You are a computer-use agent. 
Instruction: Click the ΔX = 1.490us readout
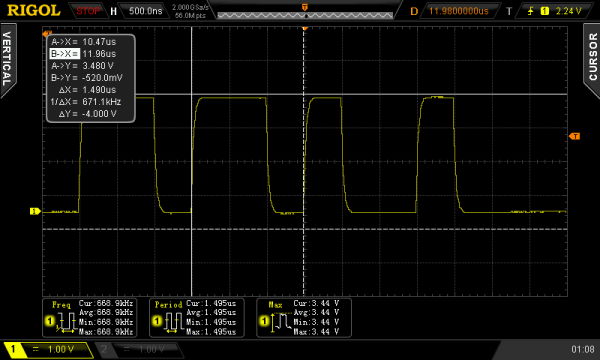(x=87, y=90)
